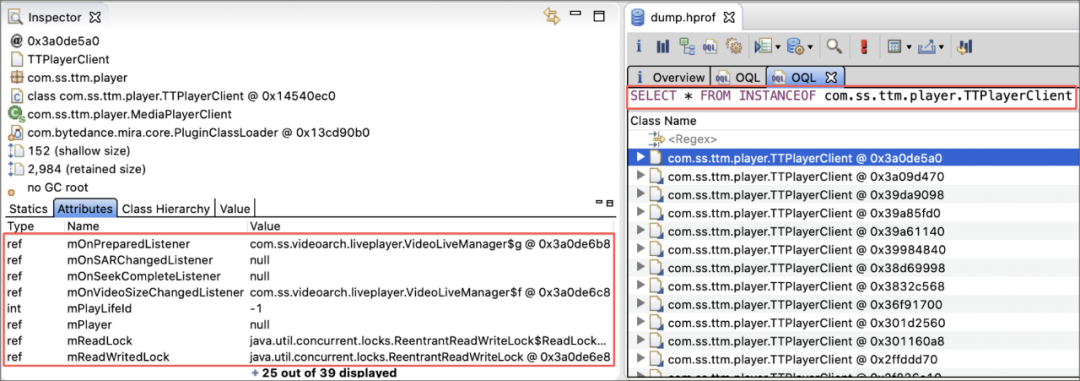Select the Attributes tab

point(85,208)
